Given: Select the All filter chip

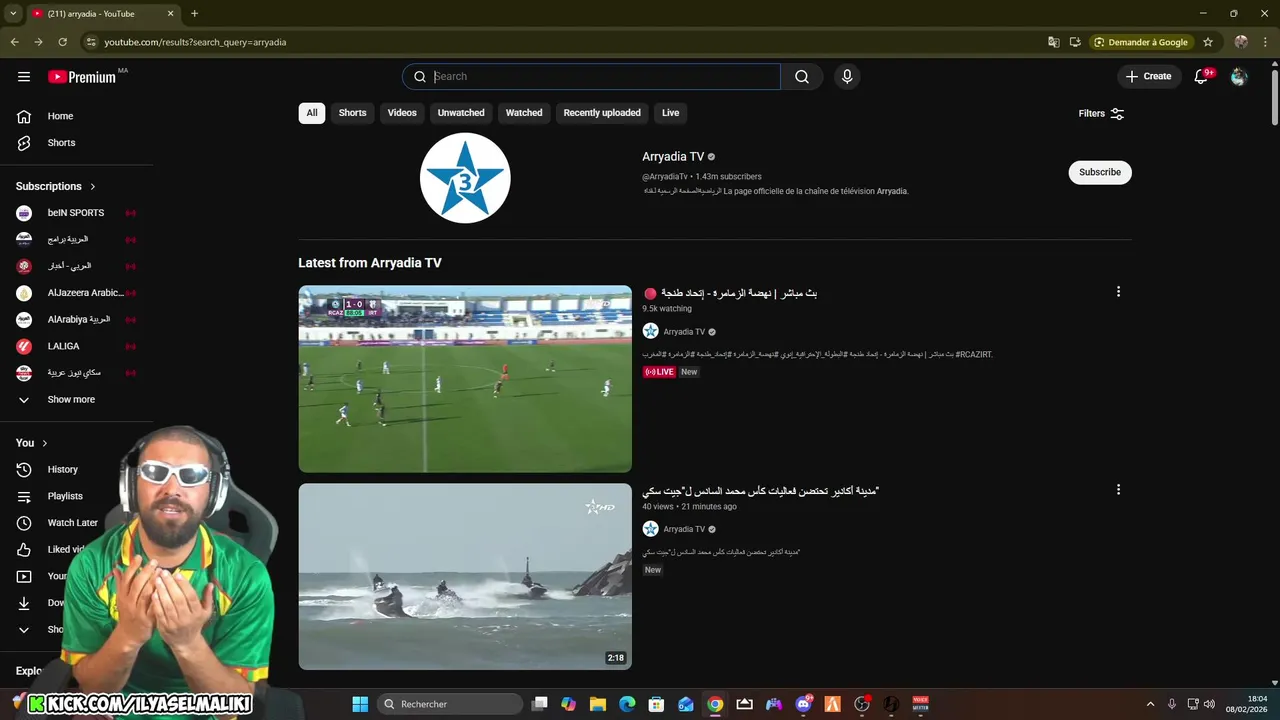Looking at the screenshot, I should click(x=312, y=113).
